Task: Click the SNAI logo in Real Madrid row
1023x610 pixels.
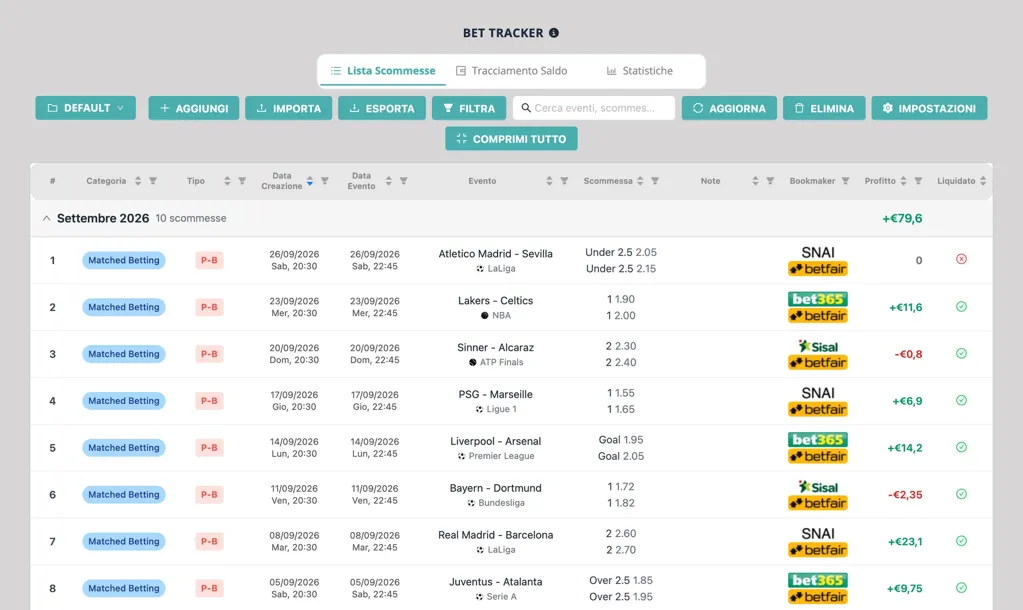Action: (x=818, y=534)
